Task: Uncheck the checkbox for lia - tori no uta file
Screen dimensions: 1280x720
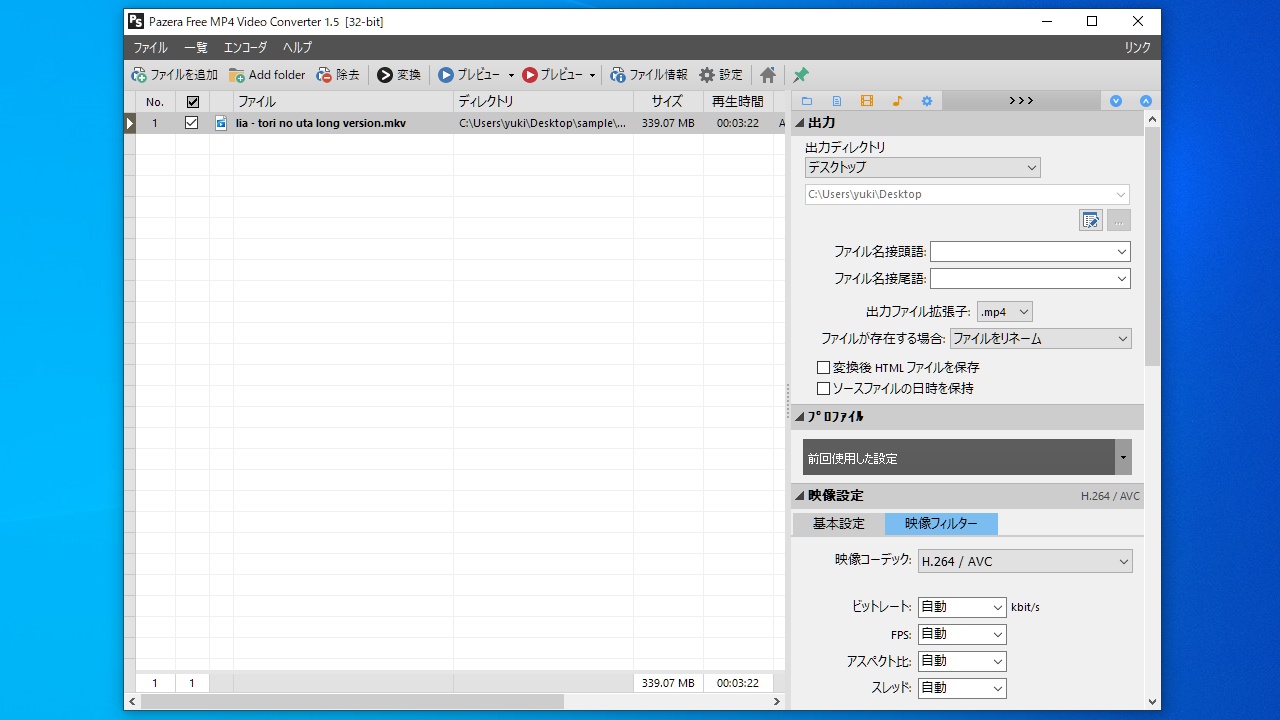Action: click(x=192, y=123)
